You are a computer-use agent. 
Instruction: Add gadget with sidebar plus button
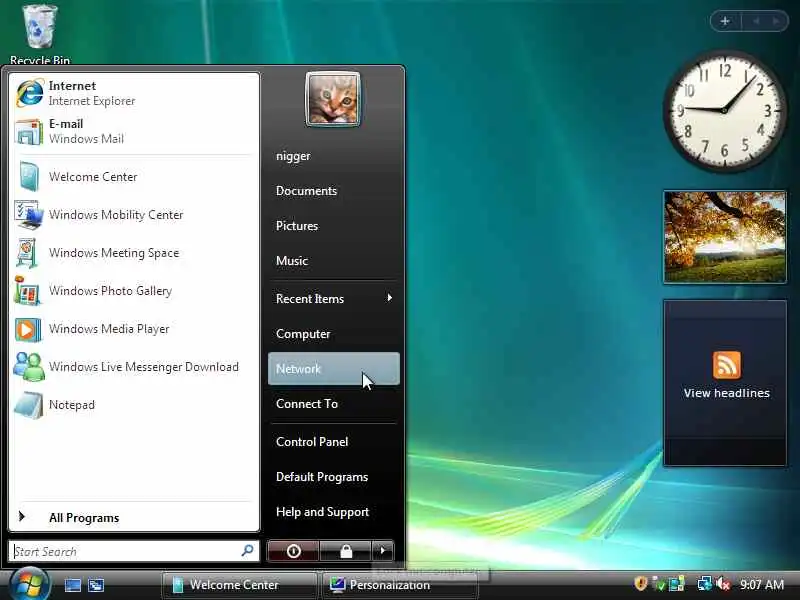tap(725, 21)
